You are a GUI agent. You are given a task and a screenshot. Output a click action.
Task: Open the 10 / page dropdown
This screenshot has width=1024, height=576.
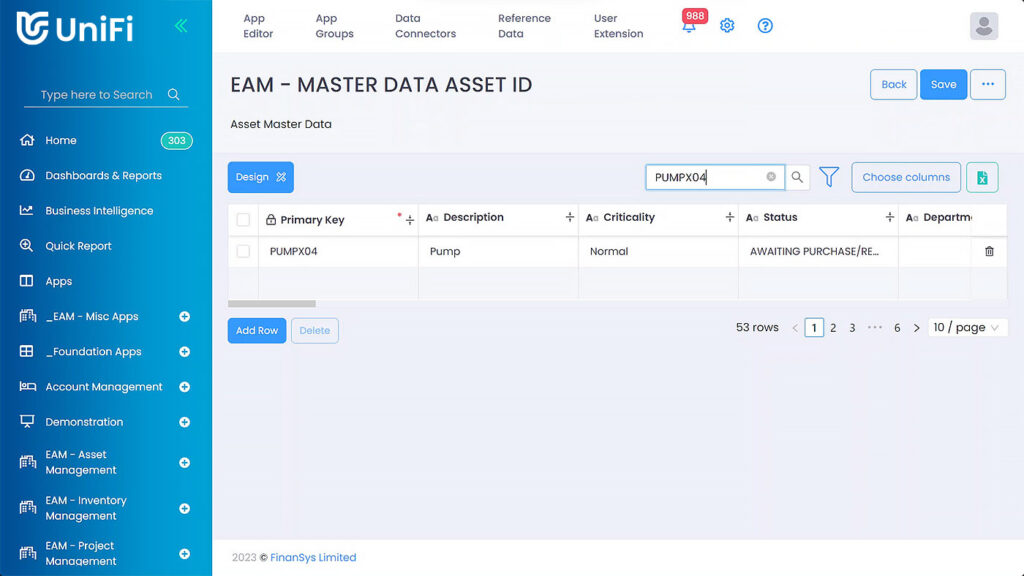pyautogui.click(x=966, y=327)
